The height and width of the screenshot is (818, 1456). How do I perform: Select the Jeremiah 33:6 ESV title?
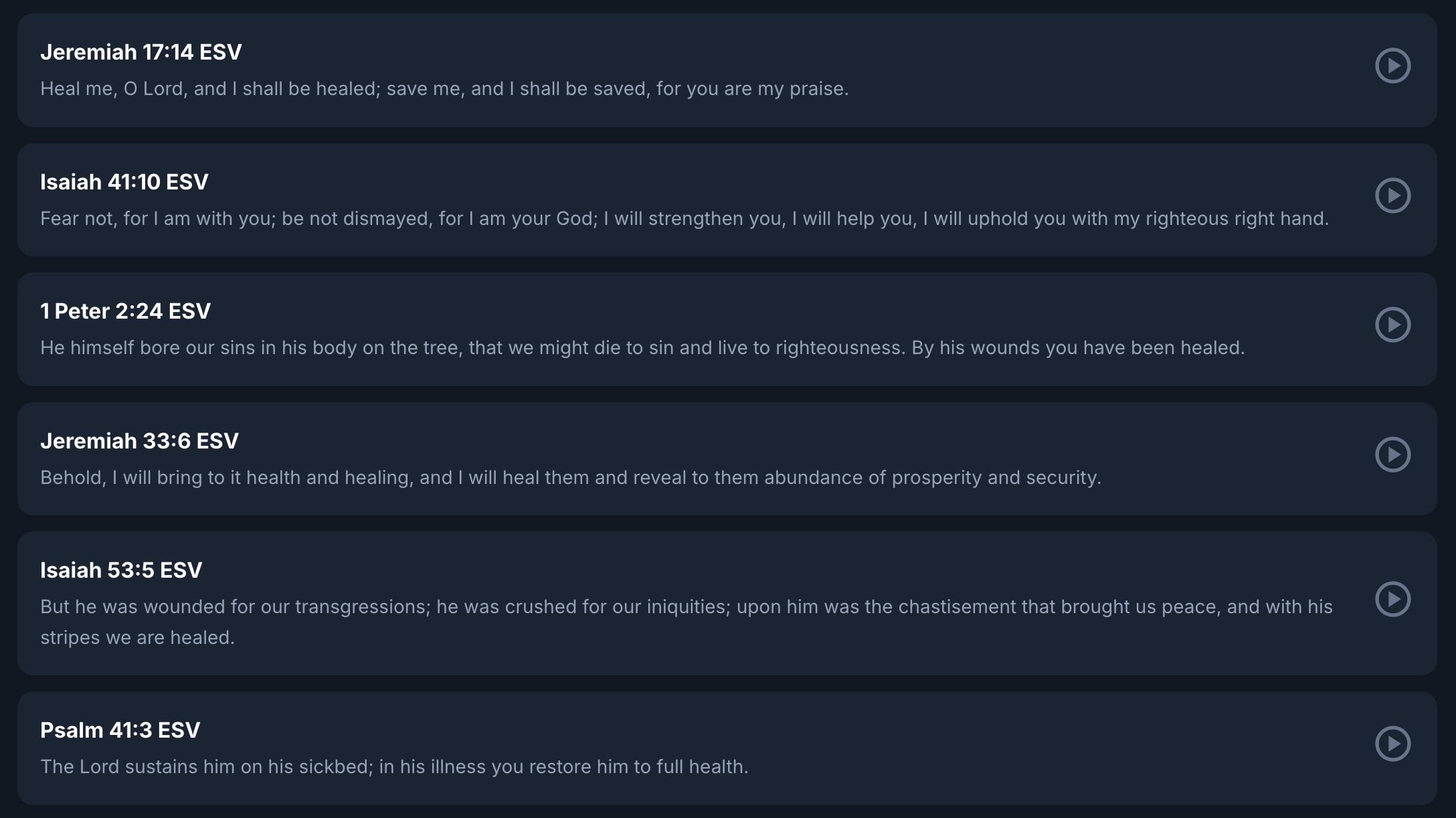139,441
